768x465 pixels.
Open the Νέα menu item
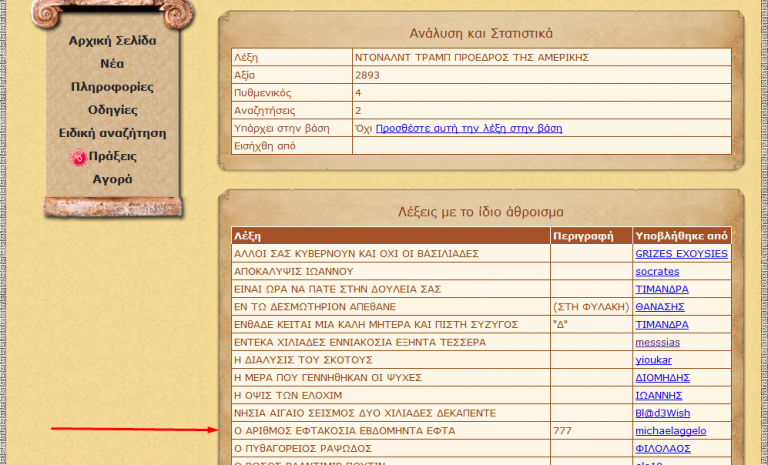(x=112, y=64)
